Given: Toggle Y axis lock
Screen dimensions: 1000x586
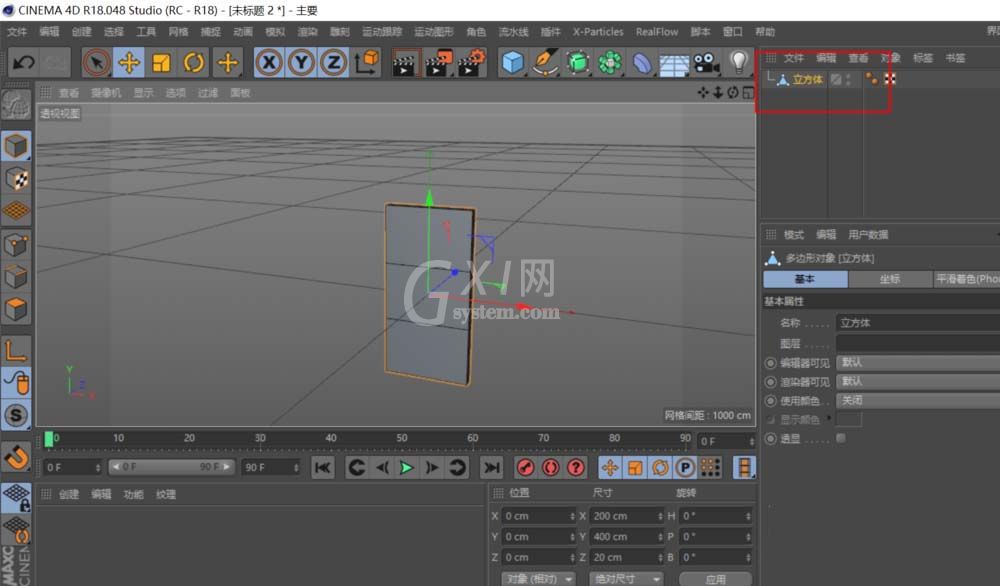Looking at the screenshot, I should 301,62.
